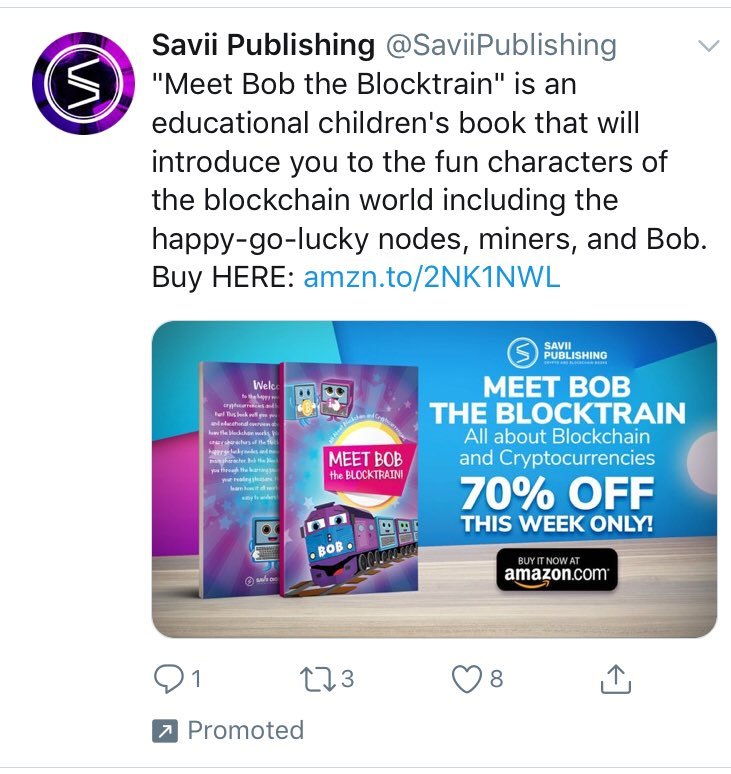731x774 pixels.
Task: Click the Promoted label text
Action: pos(246,731)
